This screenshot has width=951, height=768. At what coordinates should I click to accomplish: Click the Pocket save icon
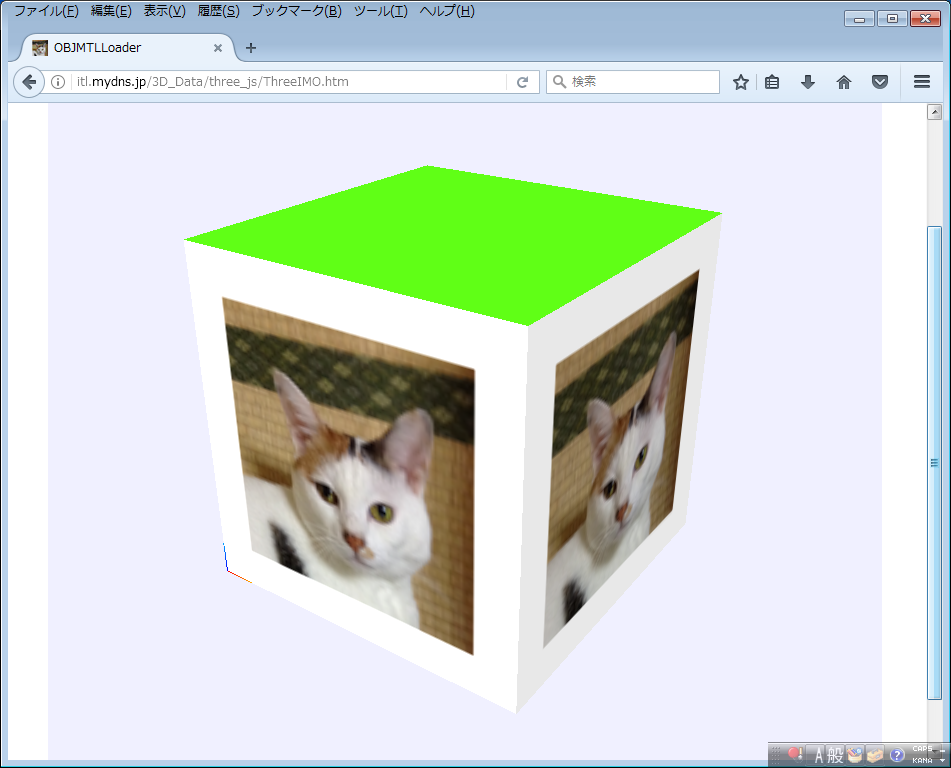880,82
